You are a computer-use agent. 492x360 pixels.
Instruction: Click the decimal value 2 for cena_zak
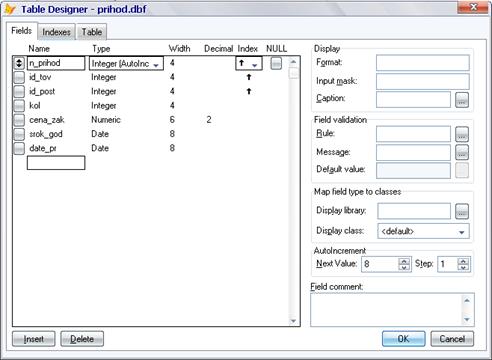point(209,120)
